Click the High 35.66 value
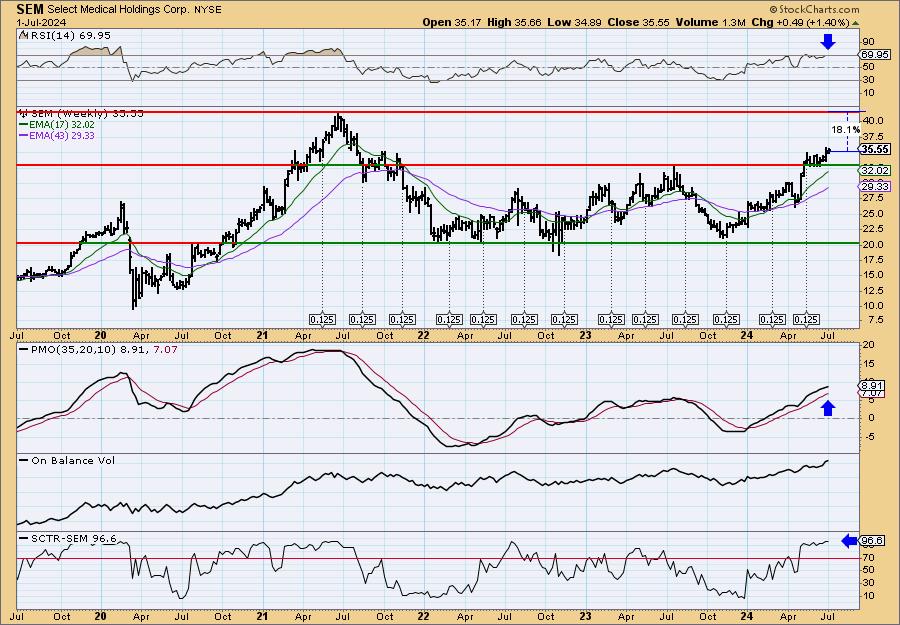The width and height of the screenshot is (900, 625). pyautogui.click(x=514, y=22)
